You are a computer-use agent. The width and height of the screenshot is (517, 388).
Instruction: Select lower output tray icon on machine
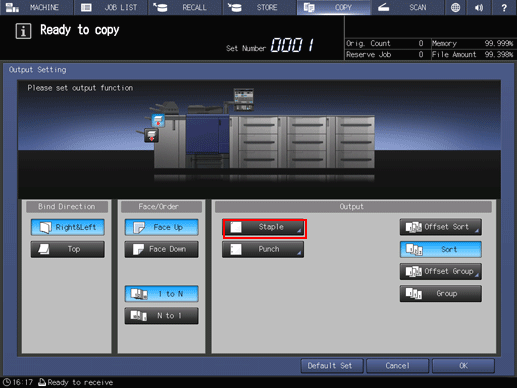tap(151, 135)
